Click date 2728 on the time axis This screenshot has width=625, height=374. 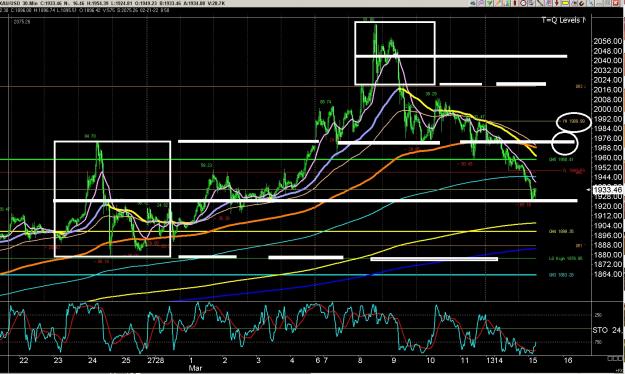pos(155,360)
